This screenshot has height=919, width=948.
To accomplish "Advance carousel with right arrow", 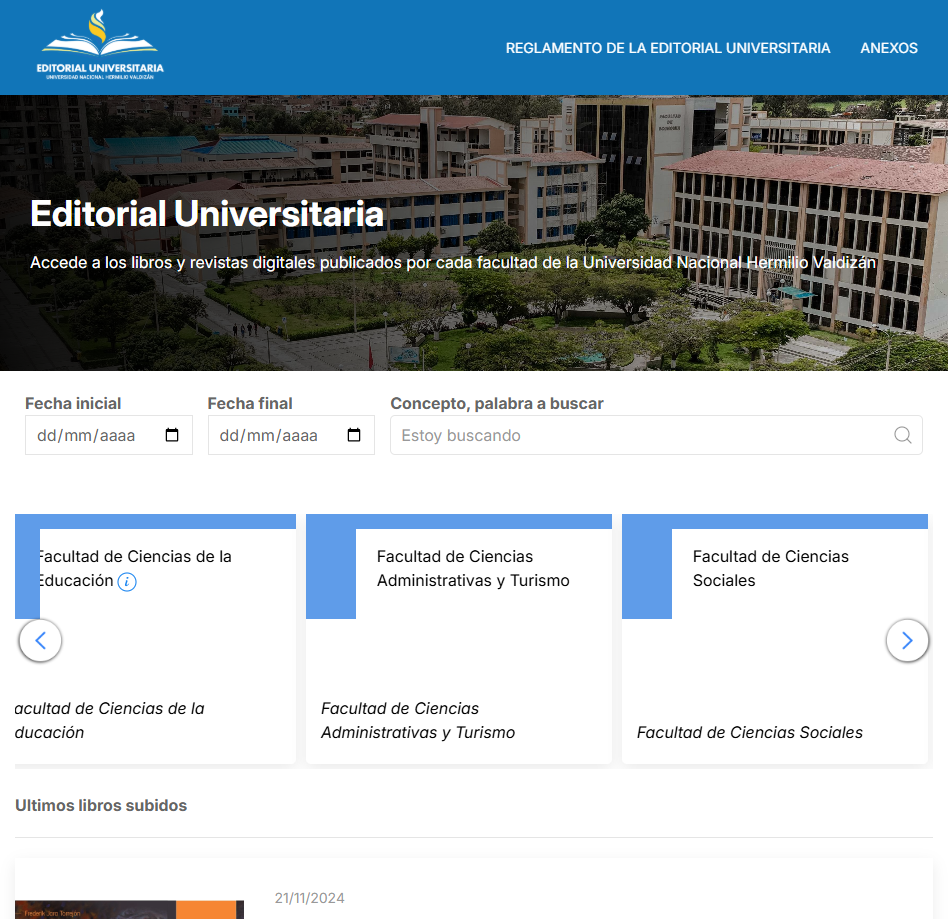I will (907, 641).
